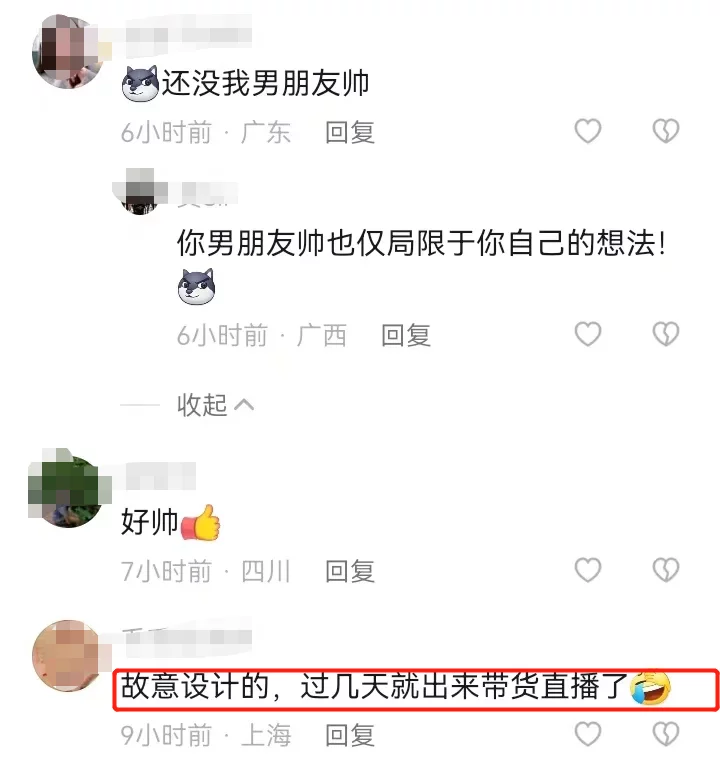Collapse replies with the 收起 control
The image size is (720, 774).
[216, 405]
